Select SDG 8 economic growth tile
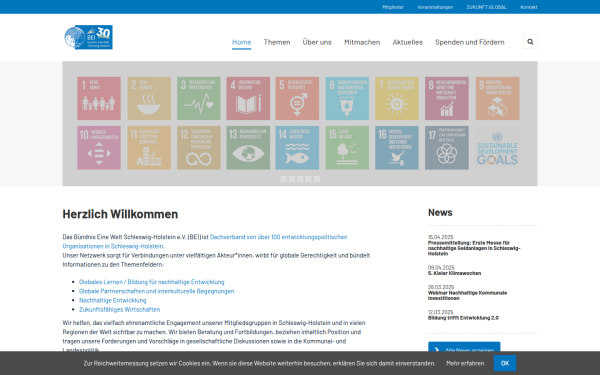600x375 pixels. tap(447, 98)
